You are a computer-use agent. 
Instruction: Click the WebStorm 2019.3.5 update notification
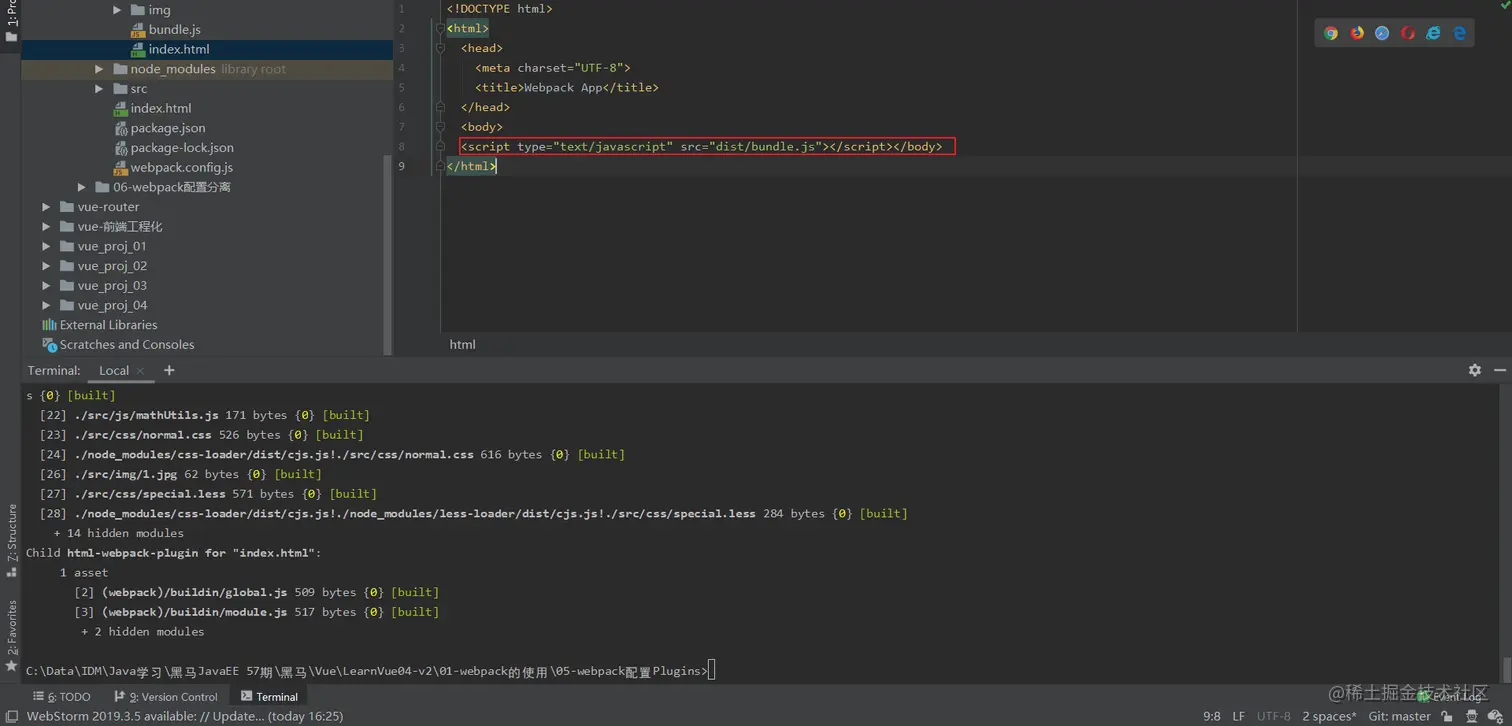click(x=184, y=716)
